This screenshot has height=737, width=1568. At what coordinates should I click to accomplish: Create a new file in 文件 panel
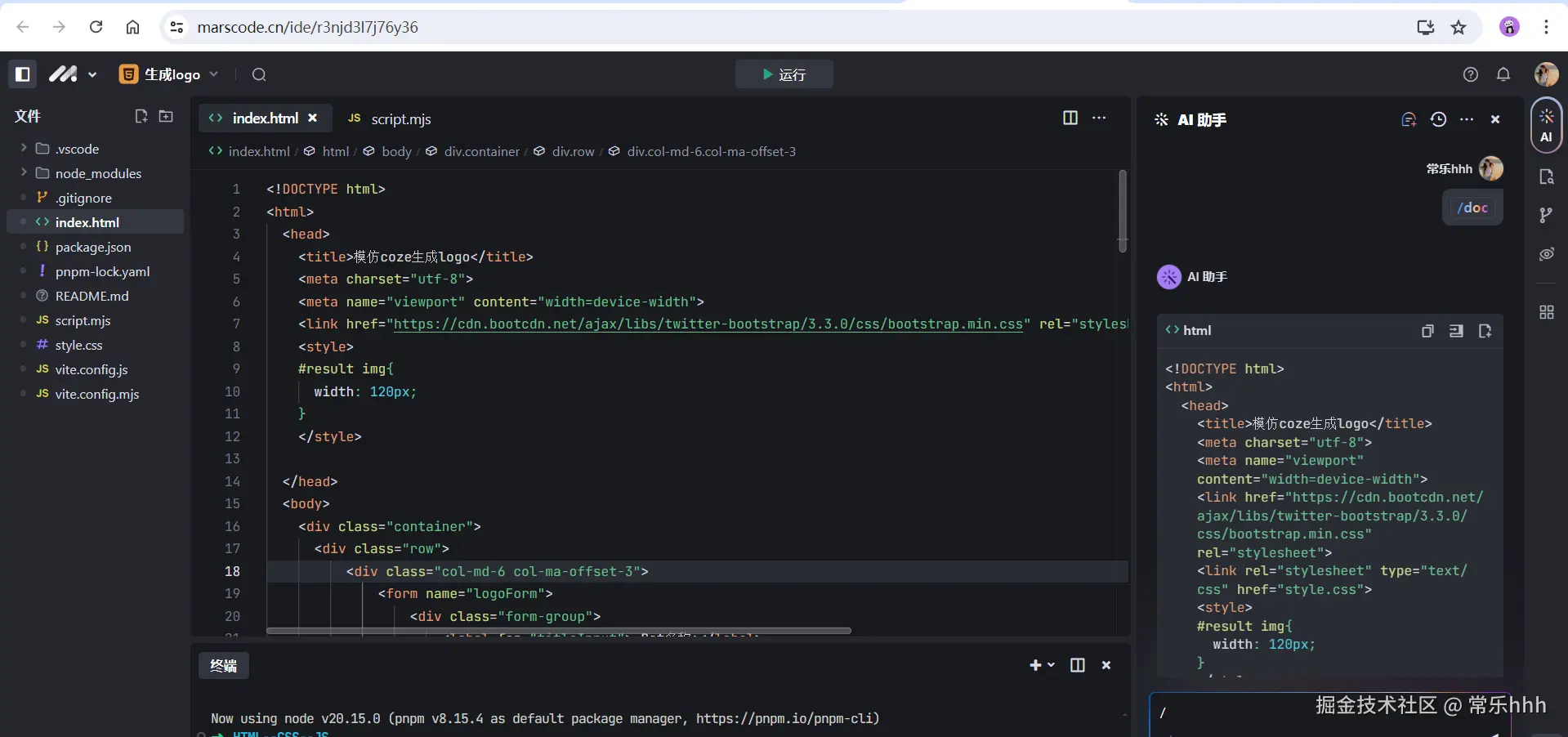click(141, 116)
